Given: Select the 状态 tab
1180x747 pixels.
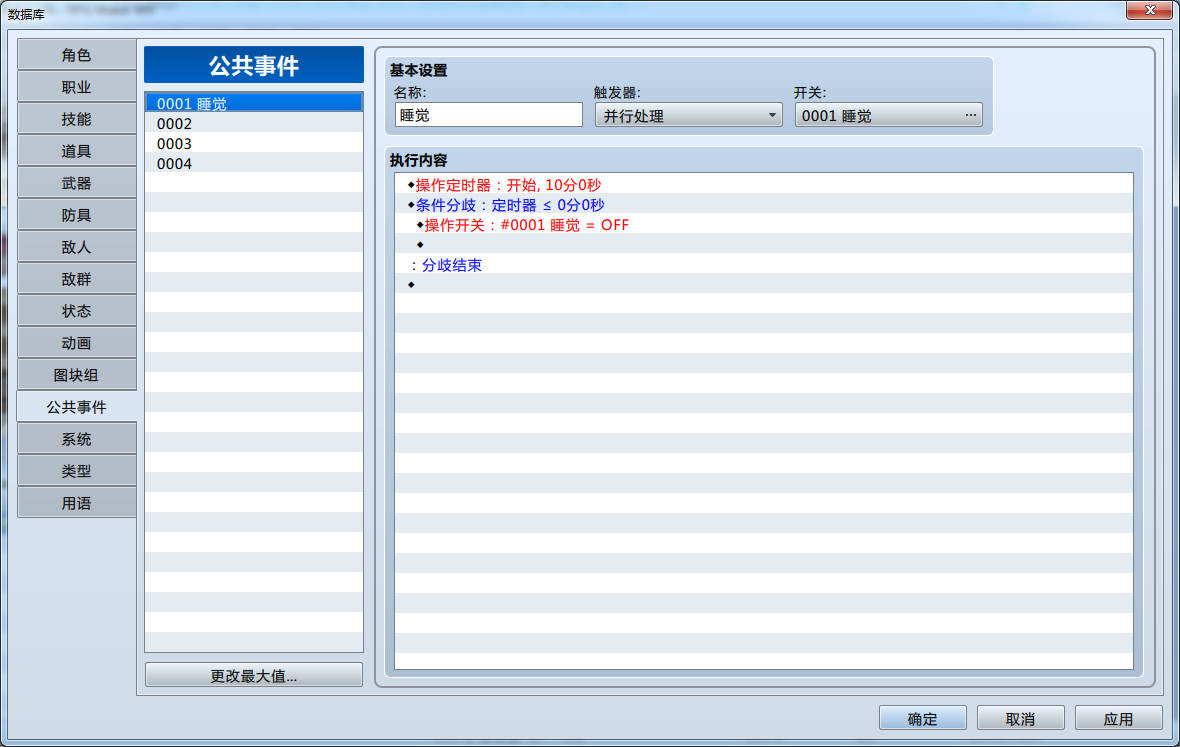Looking at the screenshot, I should 76,311.
